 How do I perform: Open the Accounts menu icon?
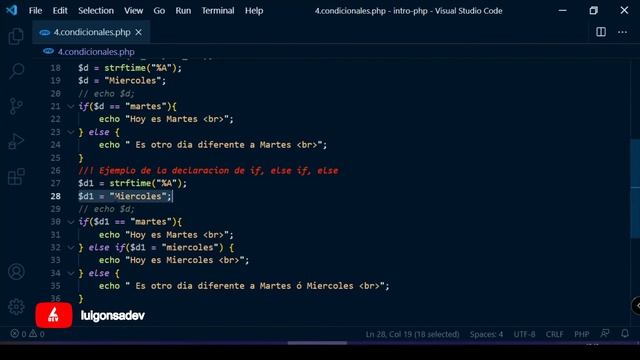pyautogui.click(x=16, y=271)
